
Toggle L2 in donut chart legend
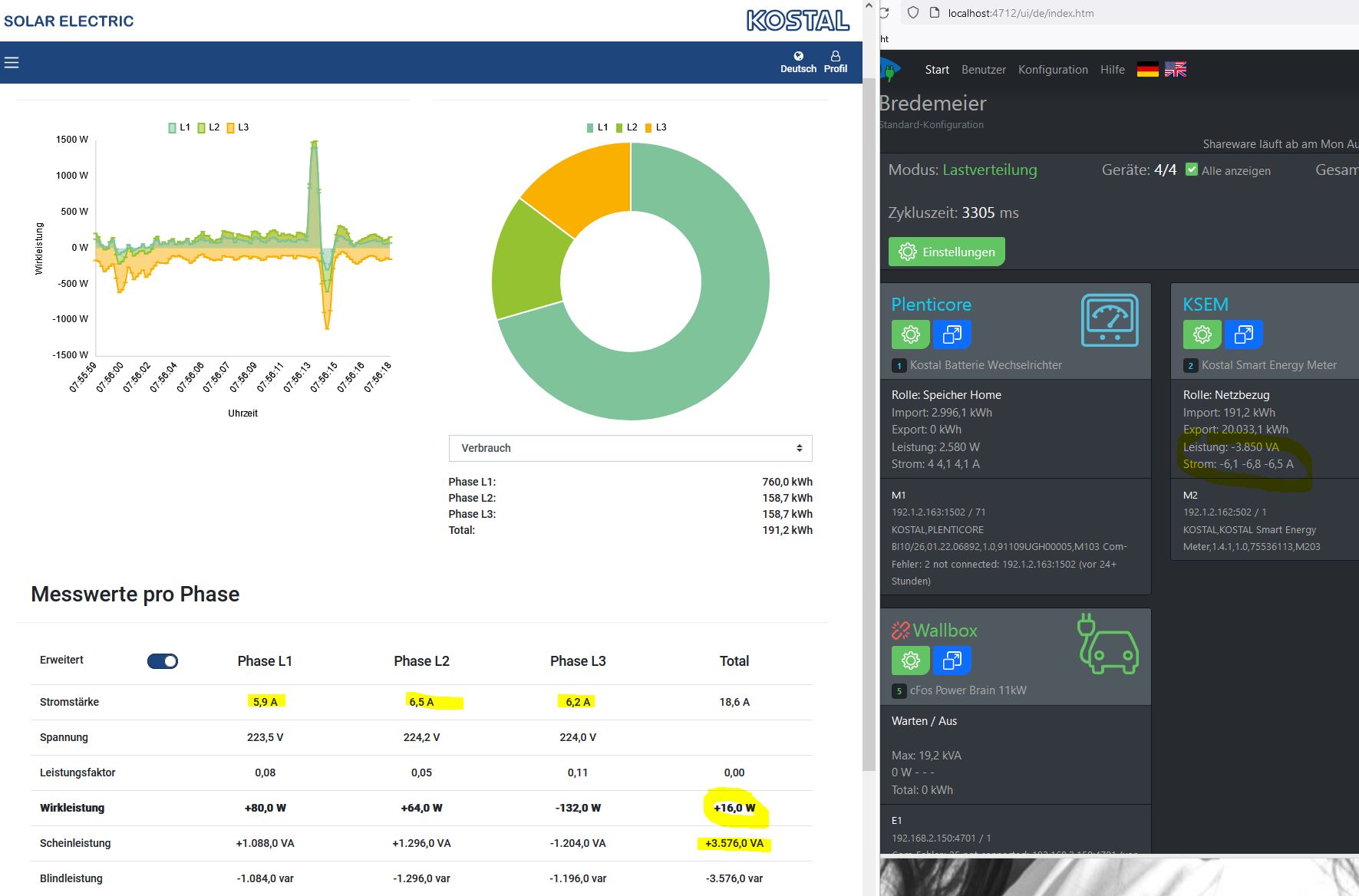(626, 127)
